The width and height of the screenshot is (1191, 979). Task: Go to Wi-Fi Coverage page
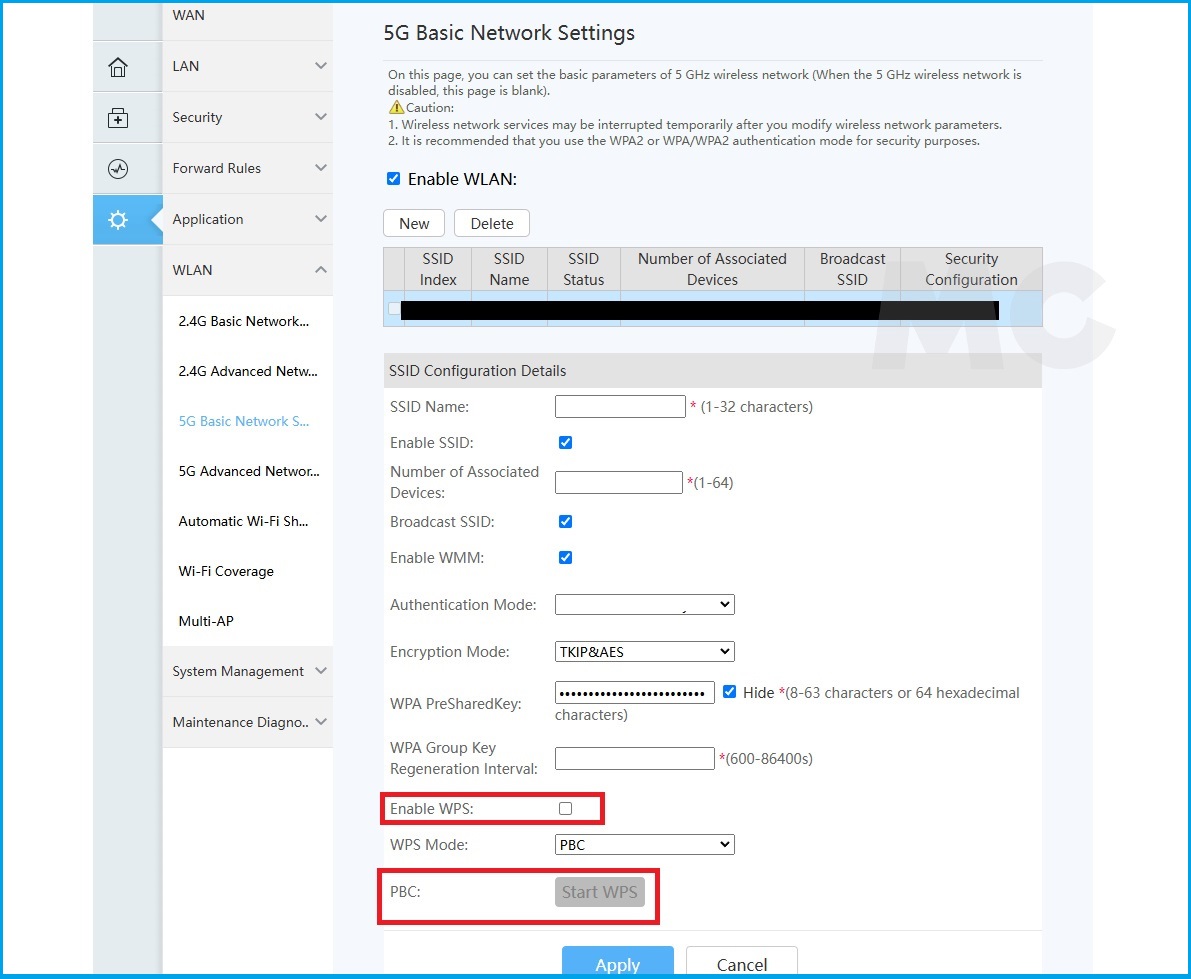tap(226, 571)
